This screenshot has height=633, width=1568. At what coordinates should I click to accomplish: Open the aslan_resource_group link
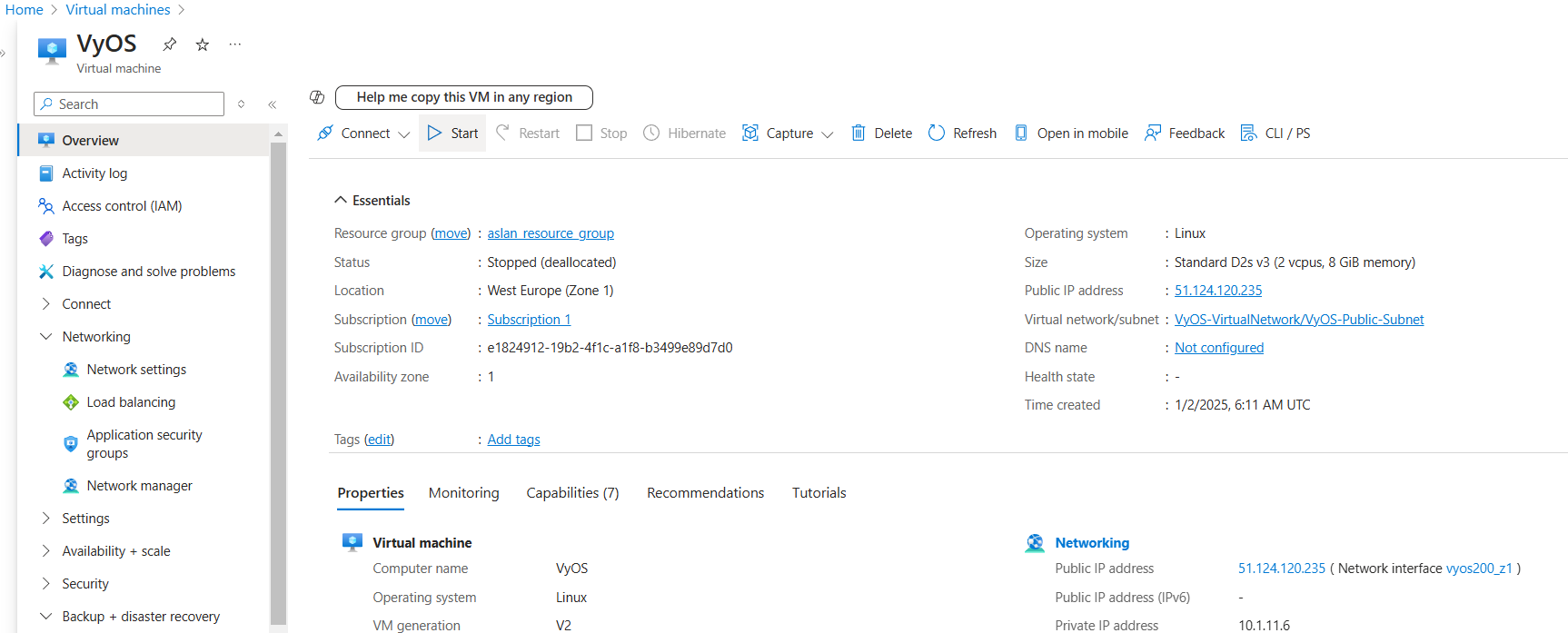point(551,233)
